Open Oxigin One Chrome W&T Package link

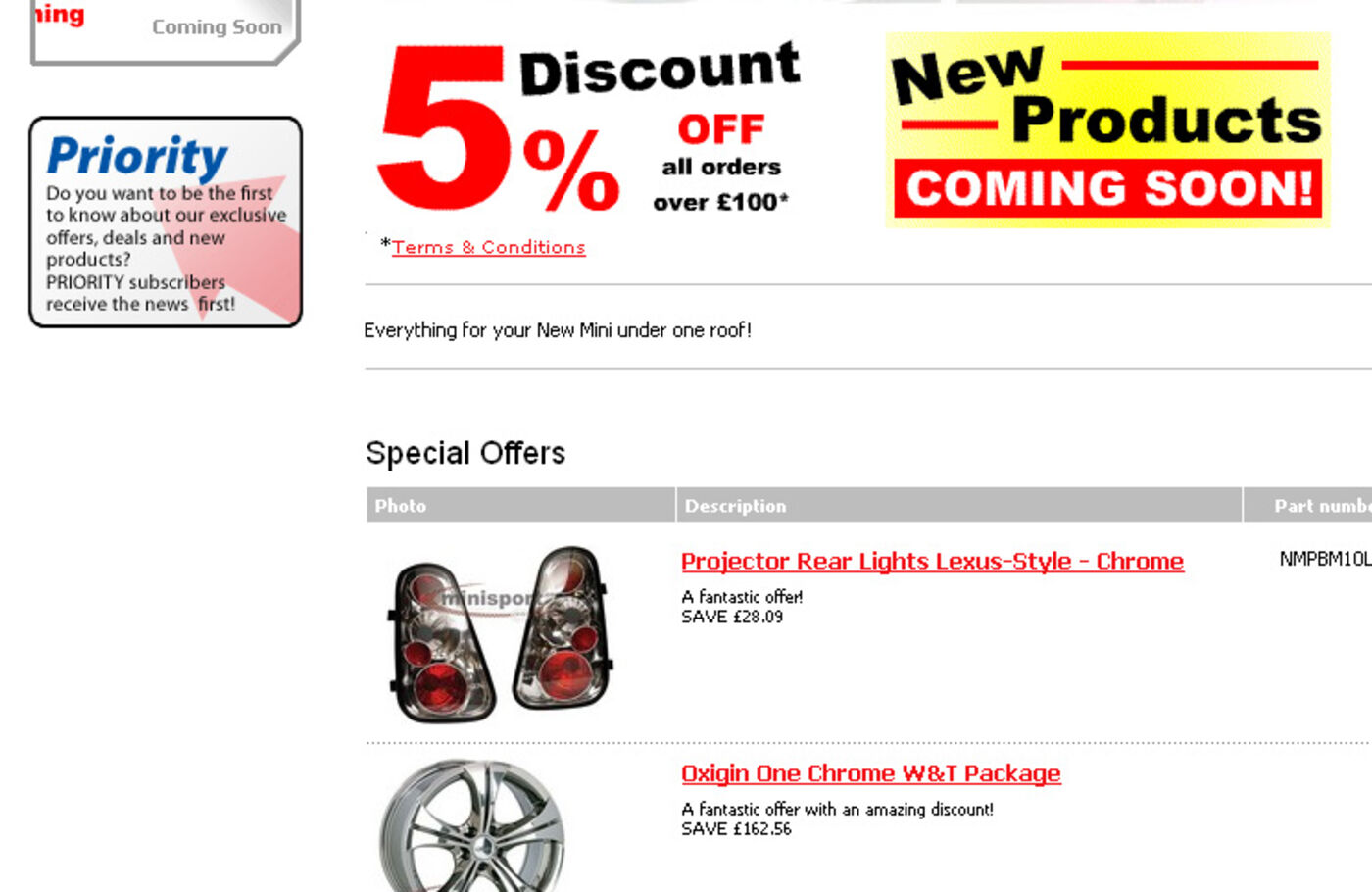(870, 773)
